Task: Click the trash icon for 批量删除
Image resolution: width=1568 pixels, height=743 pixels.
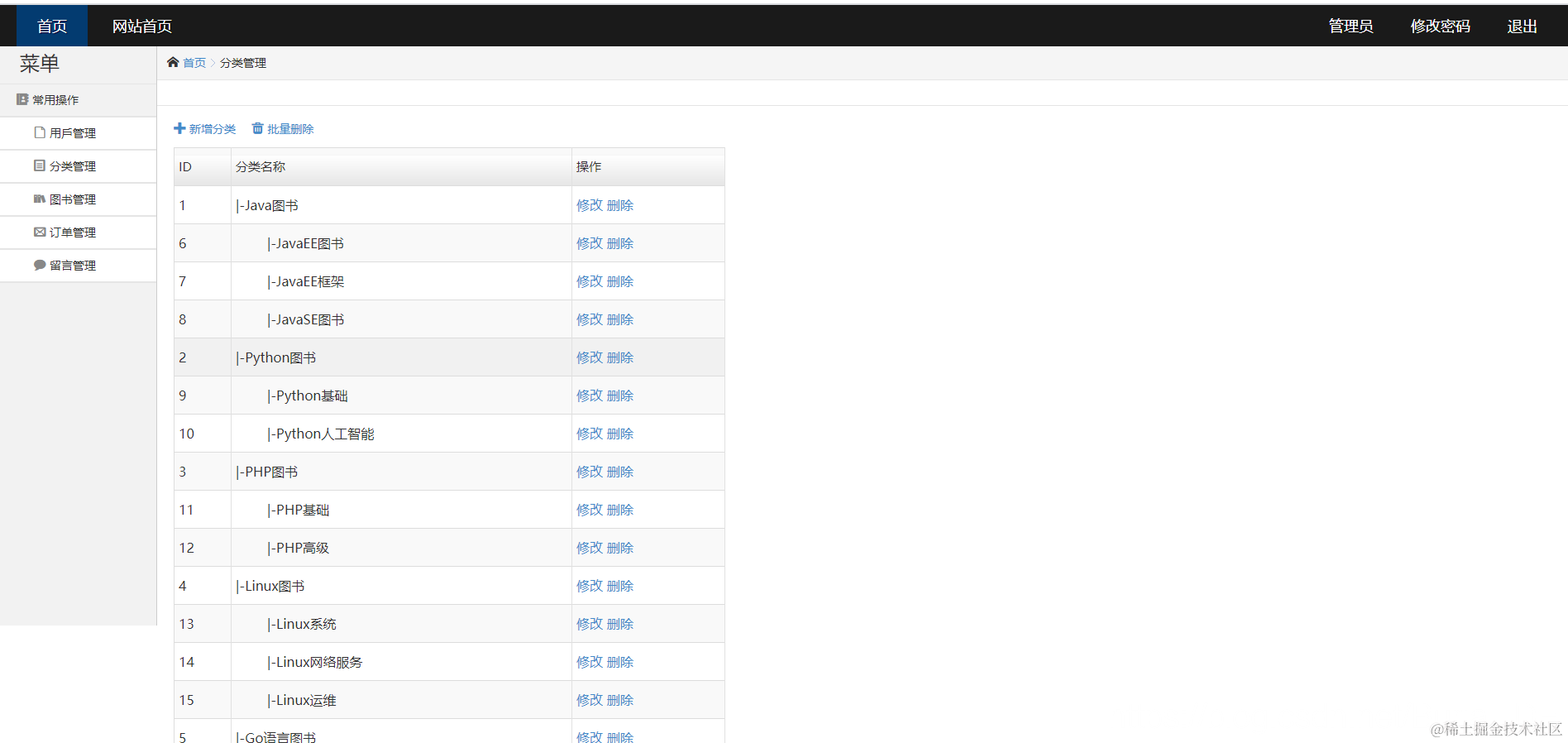Action: (x=258, y=128)
